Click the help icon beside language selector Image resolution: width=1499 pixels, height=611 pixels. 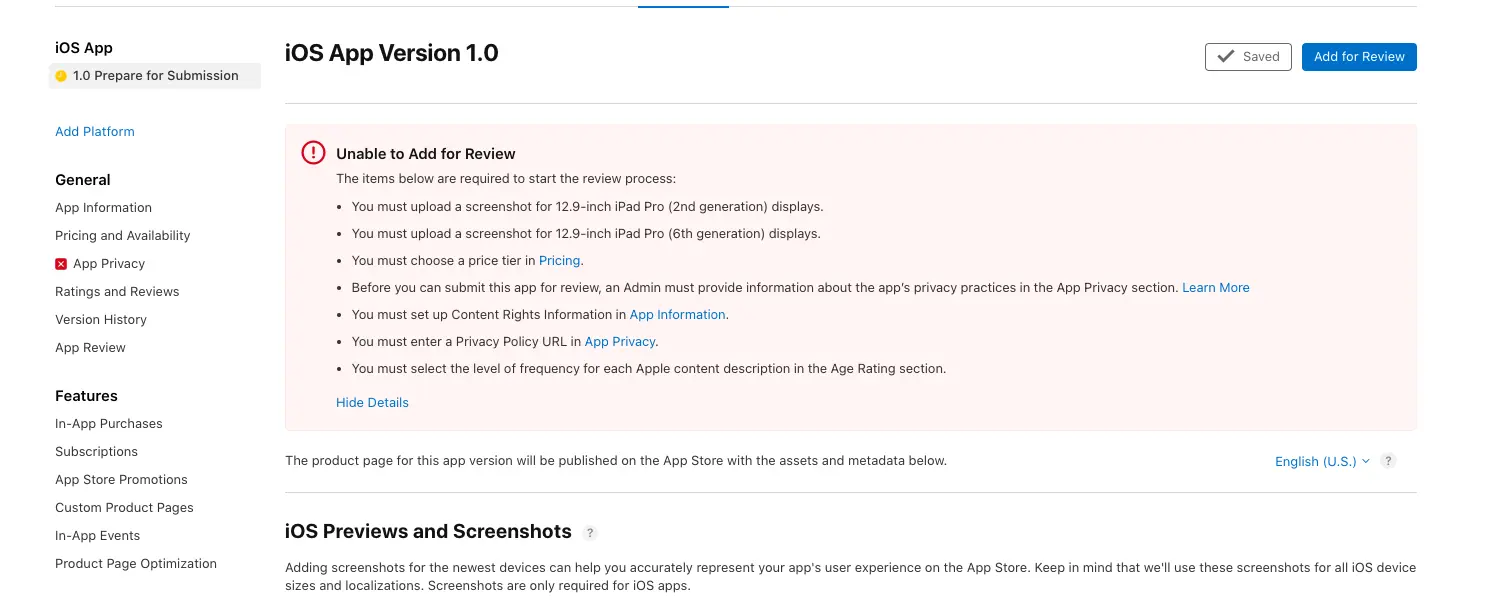coord(1388,461)
